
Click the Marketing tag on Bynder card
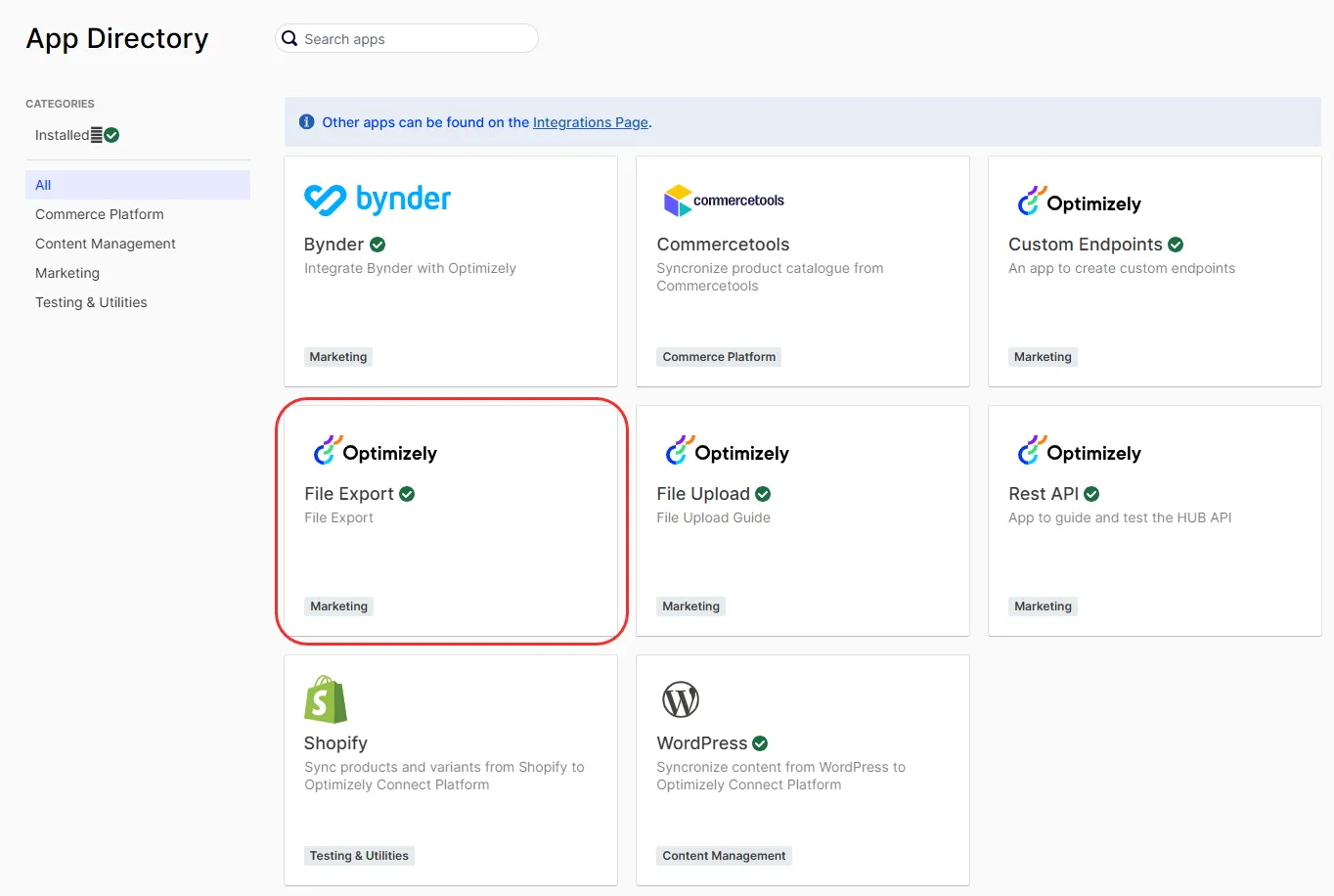pyautogui.click(x=338, y=357)
